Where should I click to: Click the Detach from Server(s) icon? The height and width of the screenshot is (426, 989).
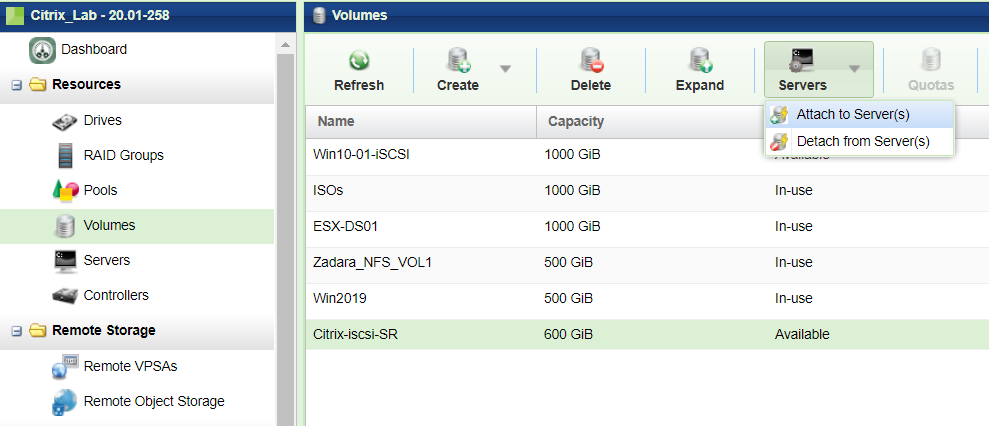click(780, 141)
